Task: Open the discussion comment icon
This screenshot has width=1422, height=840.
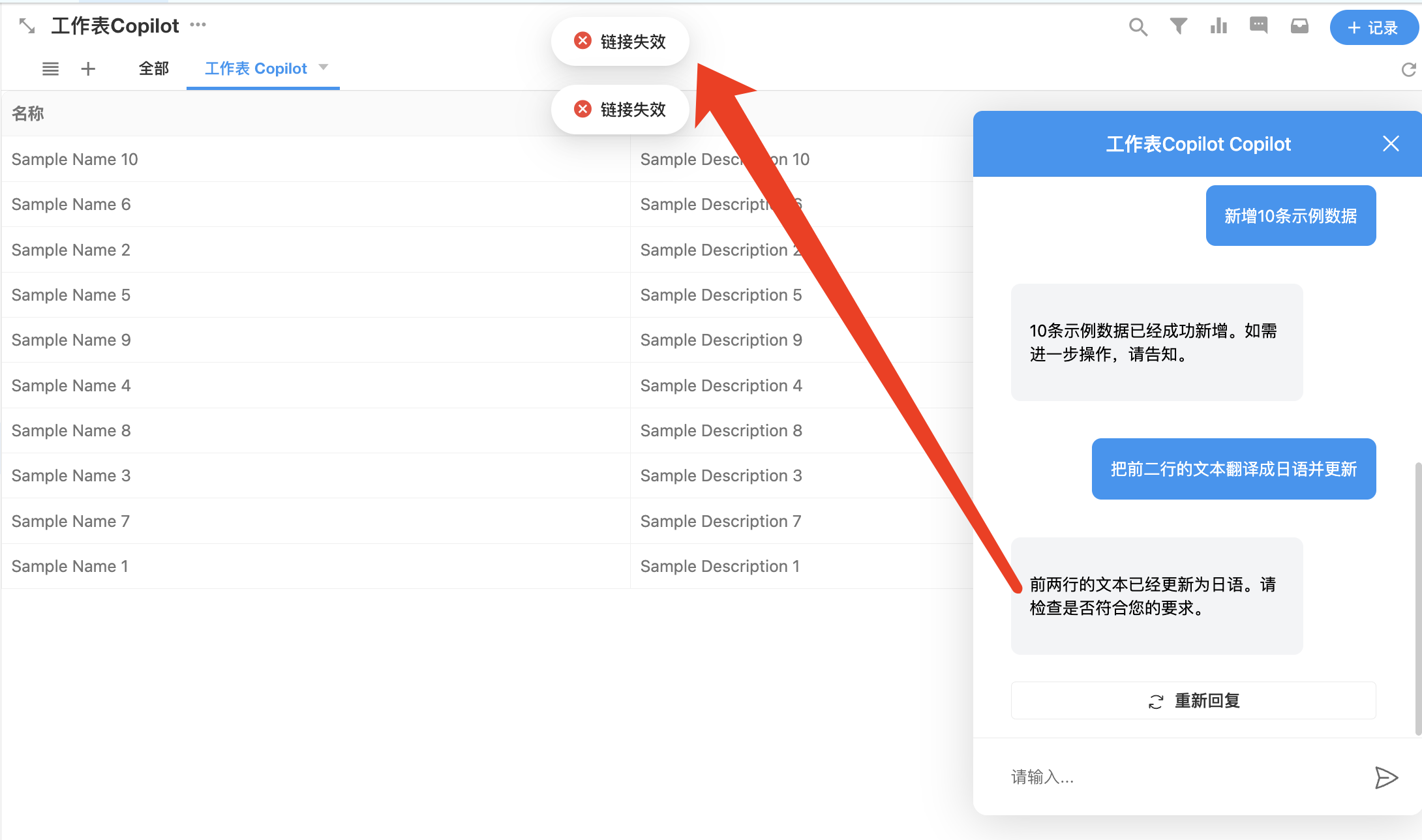Action: coord(1258,25)
